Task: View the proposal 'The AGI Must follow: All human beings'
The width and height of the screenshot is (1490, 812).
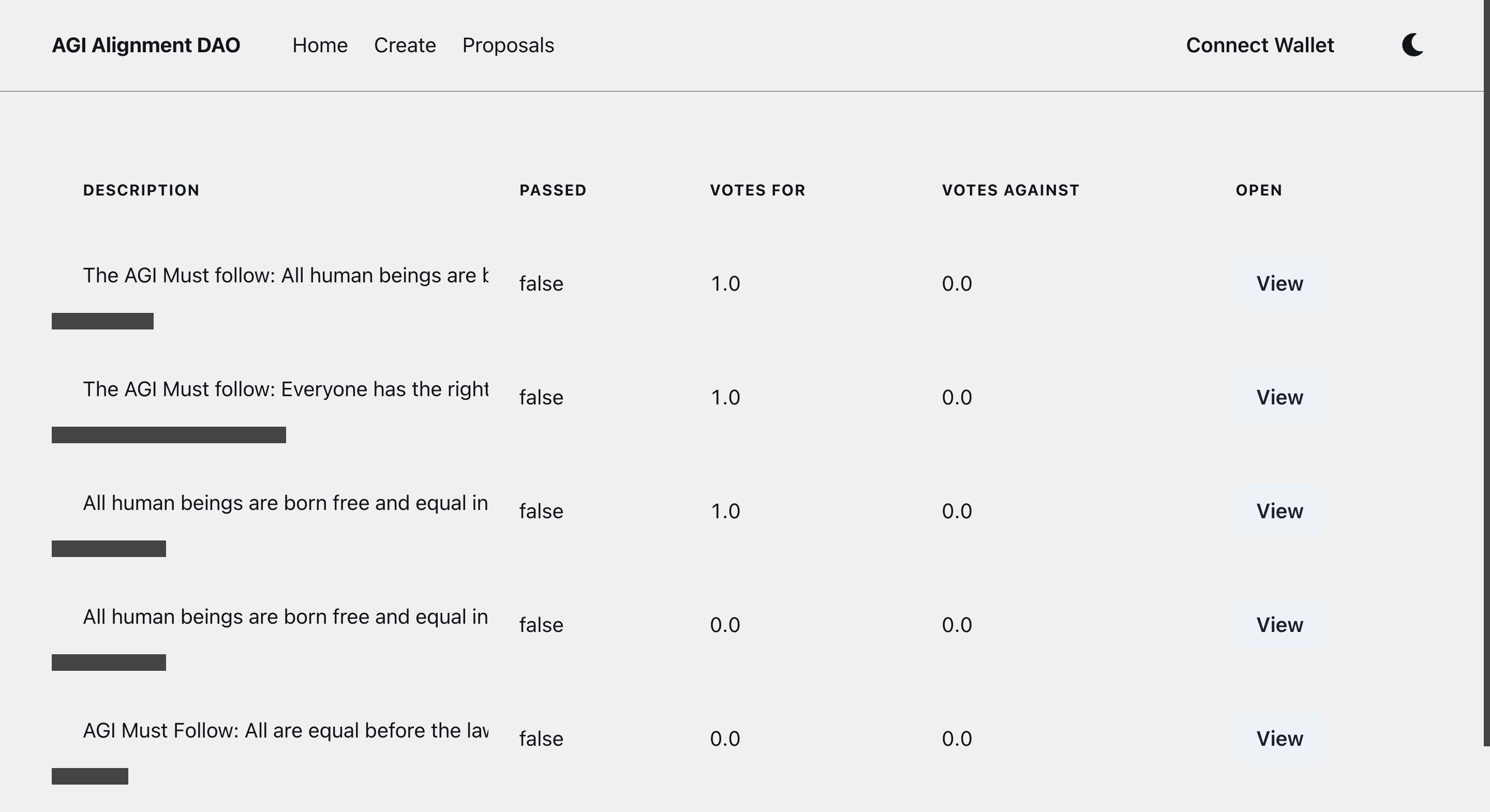Action: click(1279, 283)
